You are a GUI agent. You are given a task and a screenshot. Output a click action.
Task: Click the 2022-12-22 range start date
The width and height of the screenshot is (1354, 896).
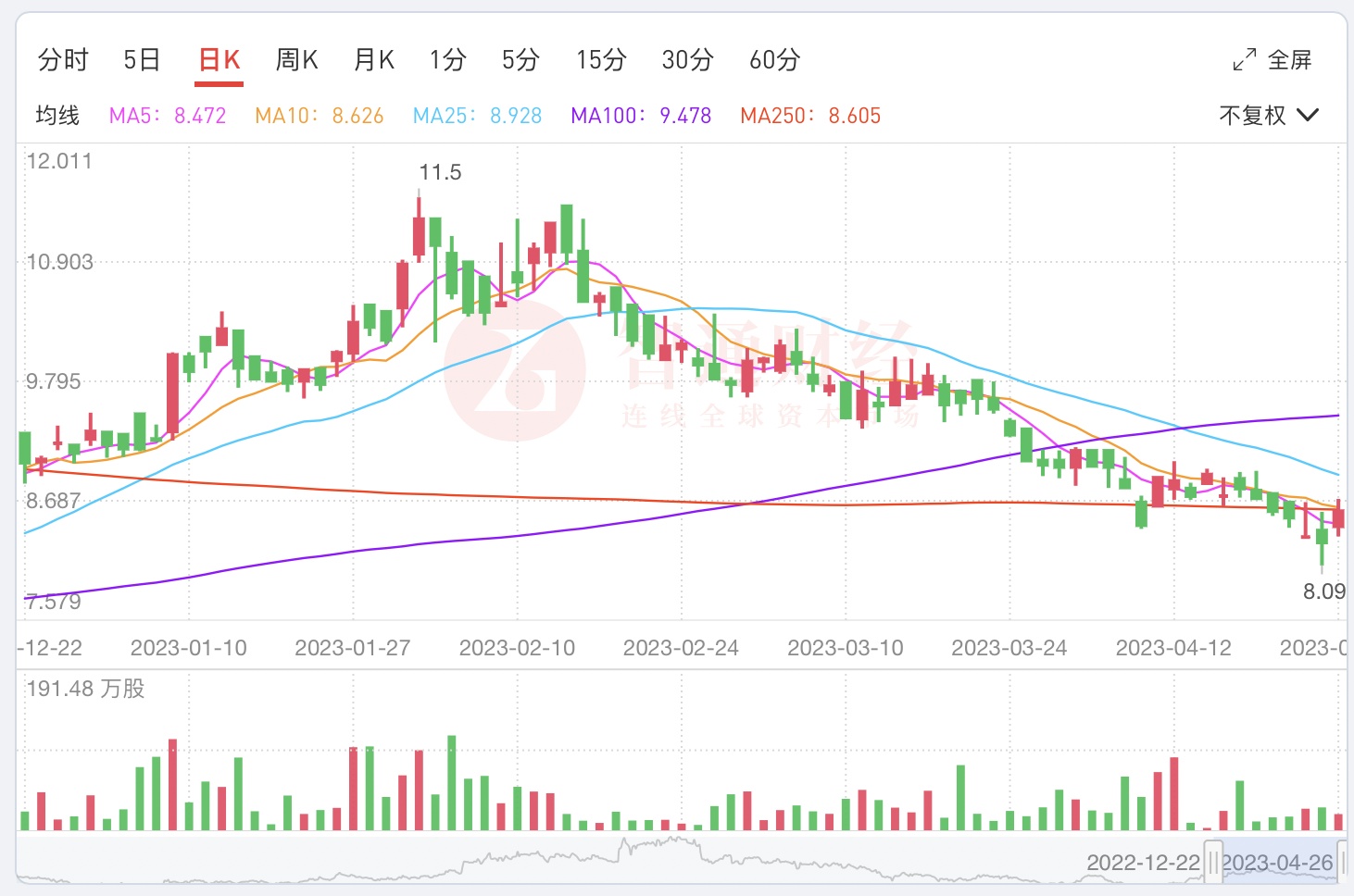pos(1144,863)
